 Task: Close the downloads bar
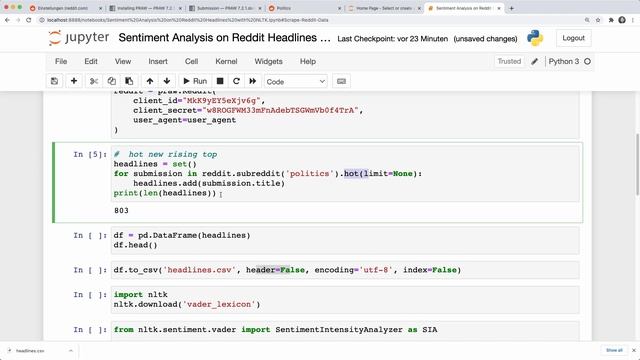[x=634, y=350]
